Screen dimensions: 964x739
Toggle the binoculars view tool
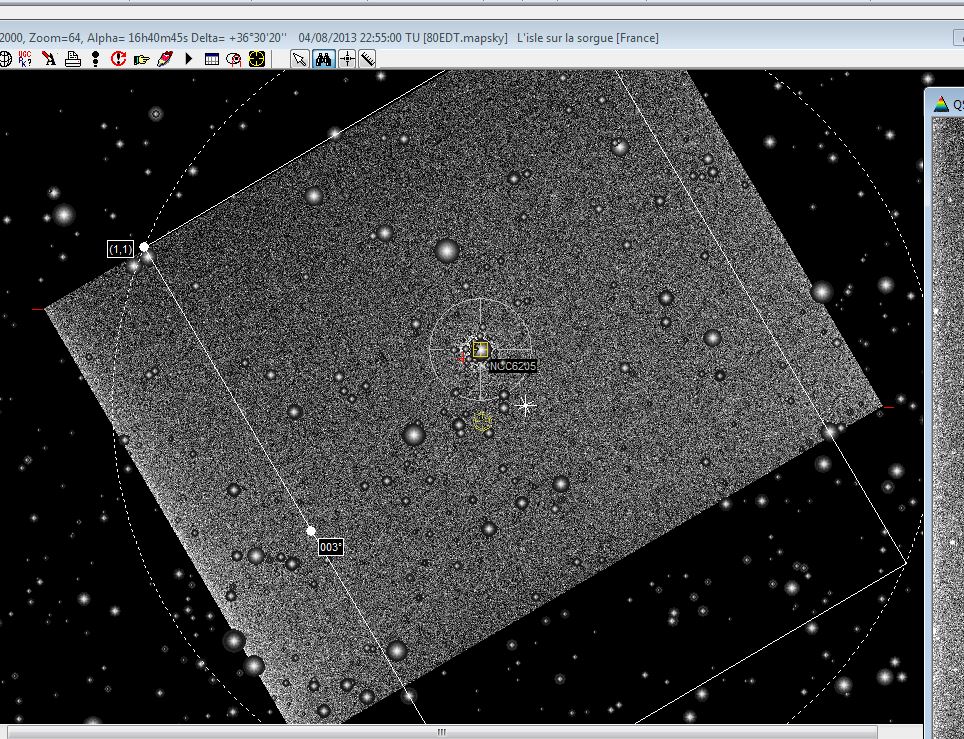(323, 59)
